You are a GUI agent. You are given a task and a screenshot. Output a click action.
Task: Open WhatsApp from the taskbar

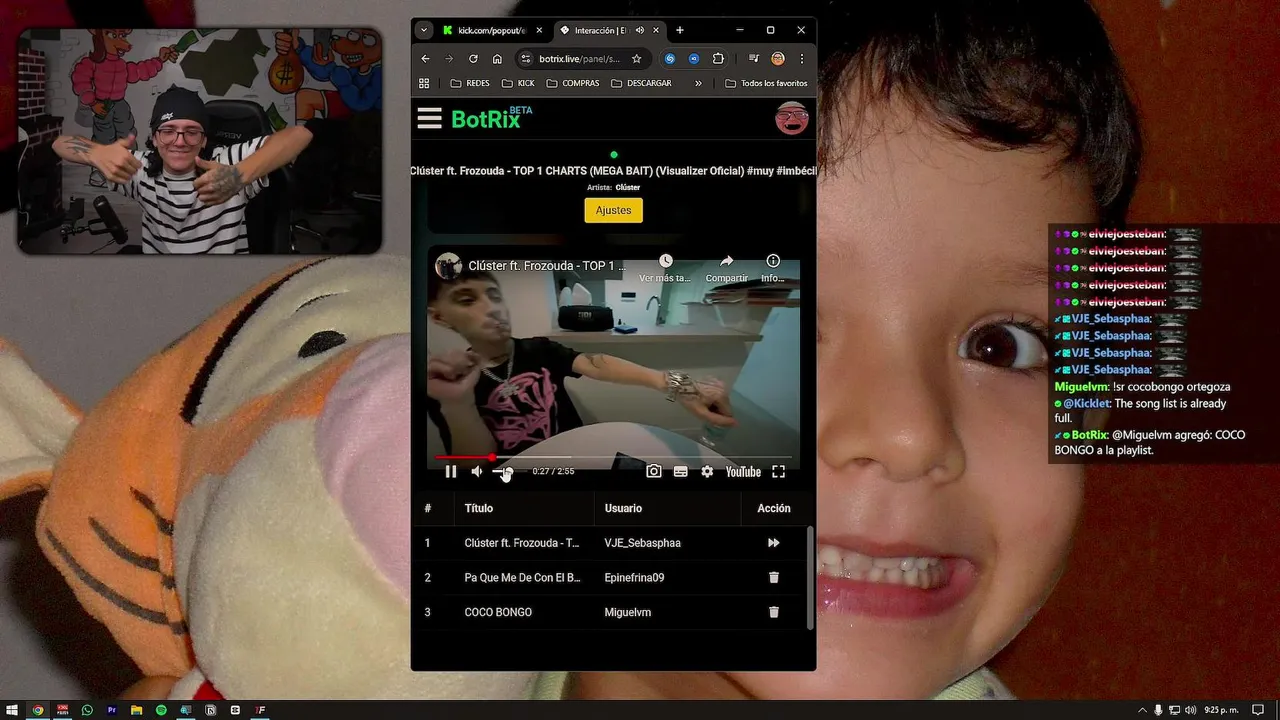[x=87, y=710]
